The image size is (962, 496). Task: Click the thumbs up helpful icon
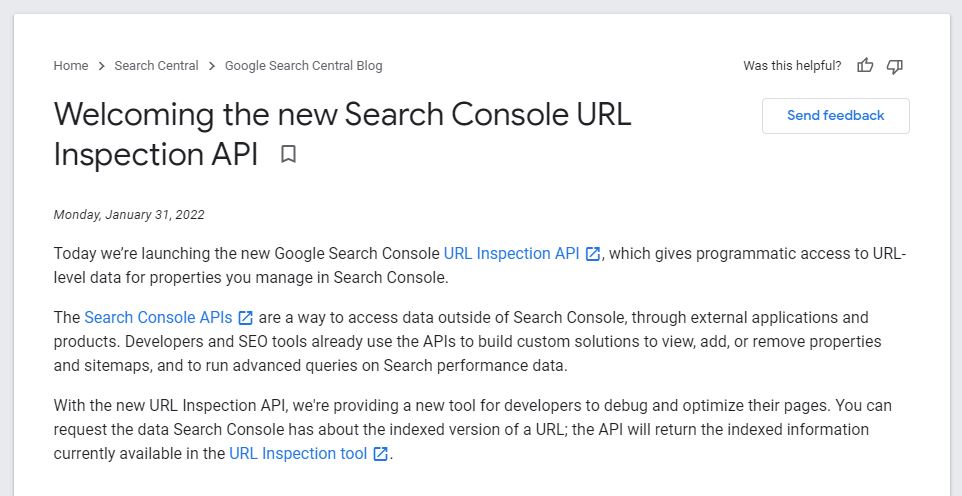click(x=865, y=66)
